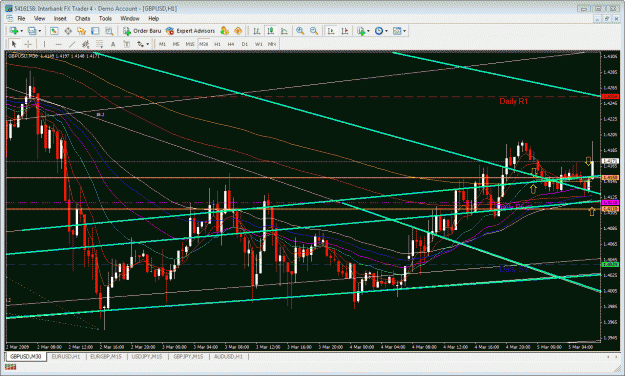Toggle chart shift from right edge

(x=345, y=31)
